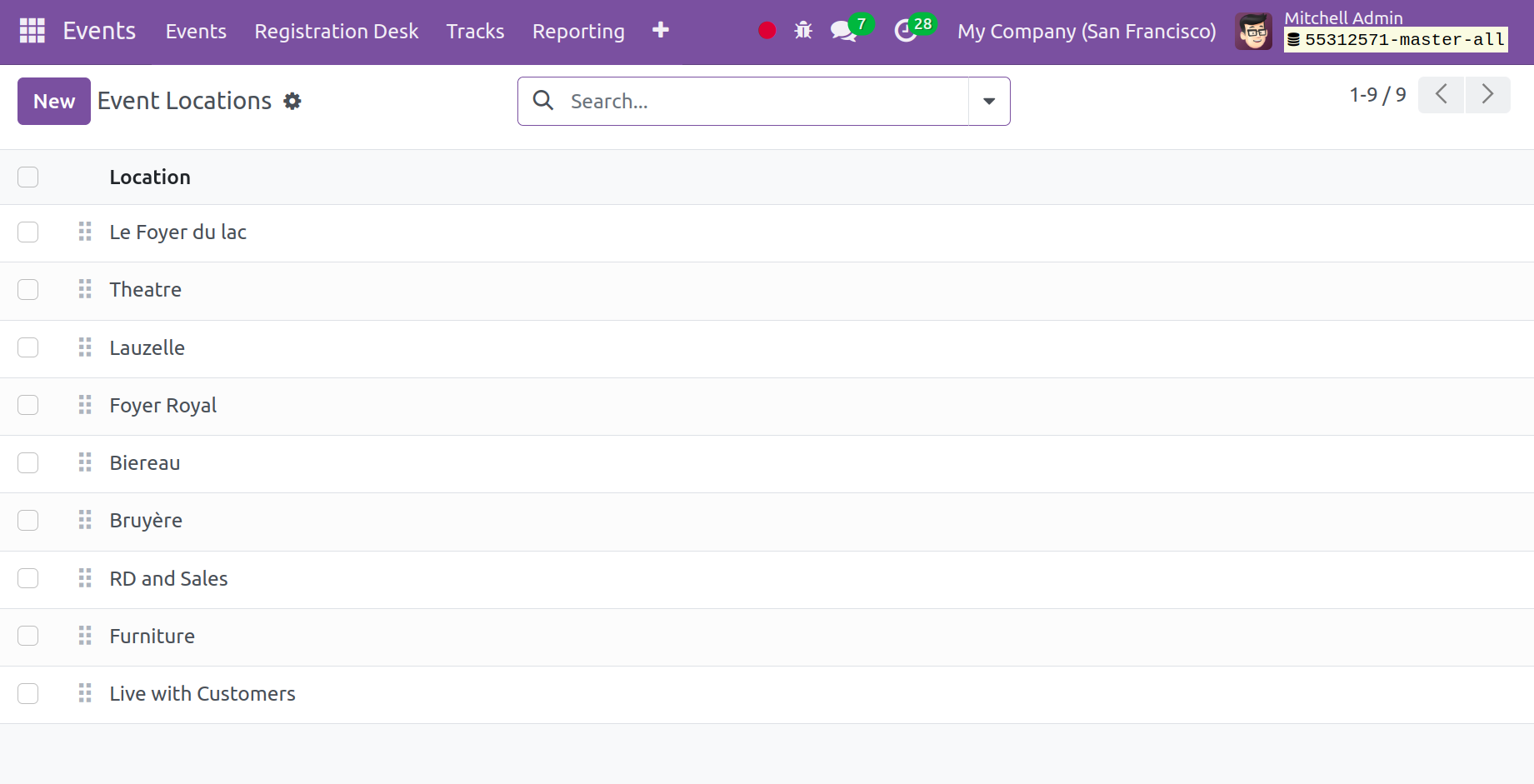This screenshot has height=784, width=1534.
Task: Click the search magnifier icon
Action: pos(543,101)
